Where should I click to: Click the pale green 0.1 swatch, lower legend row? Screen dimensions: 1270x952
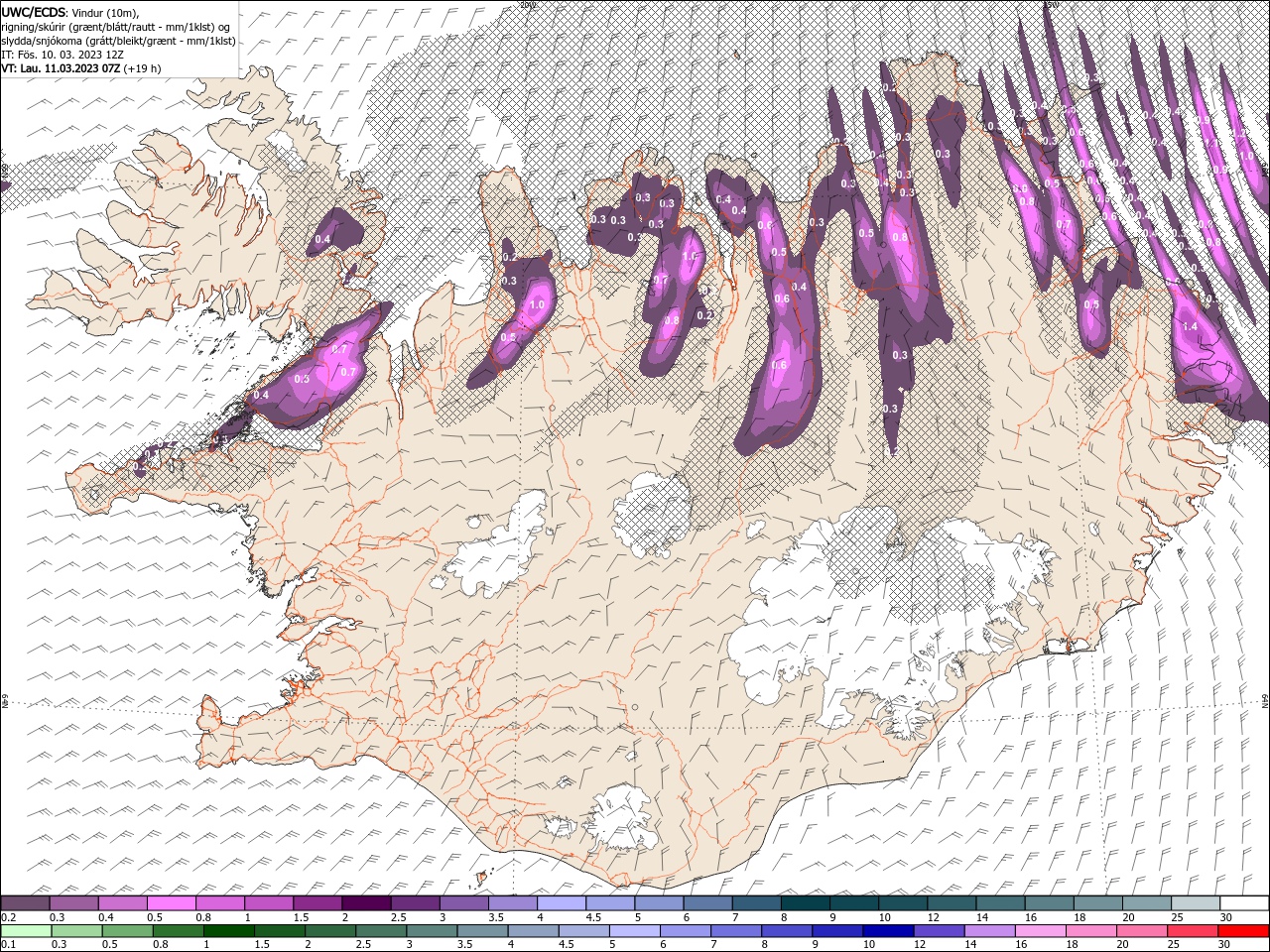tap(26, 931)
